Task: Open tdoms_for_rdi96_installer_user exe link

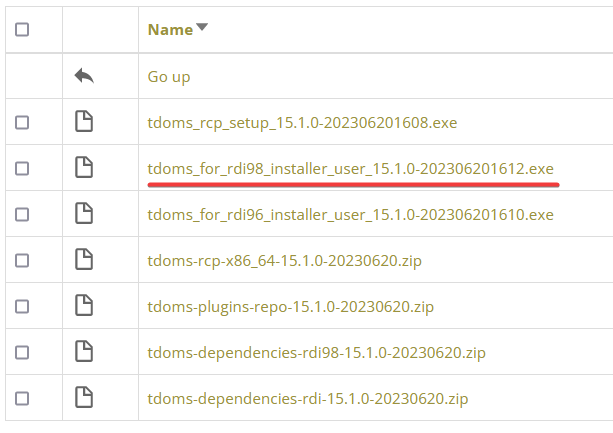Action: pyautogui.click(x=350, y=214)
